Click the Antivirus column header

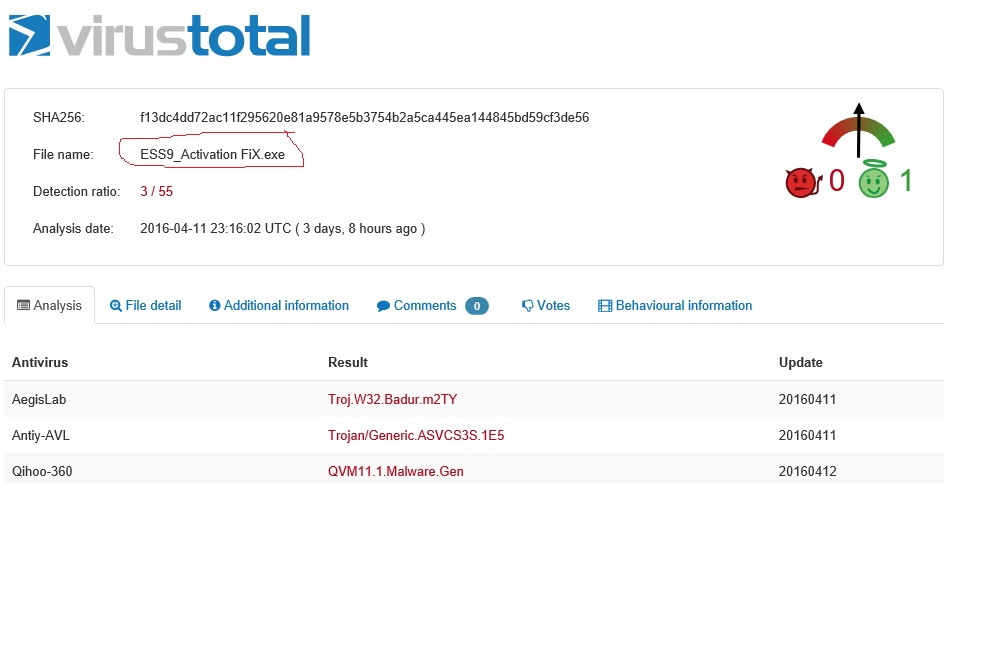click(40, 362)
